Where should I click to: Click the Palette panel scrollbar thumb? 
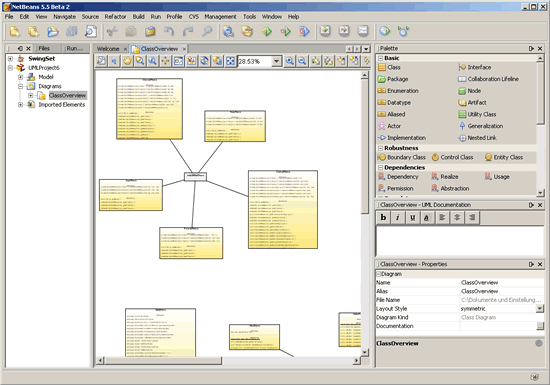pos(540,93)
